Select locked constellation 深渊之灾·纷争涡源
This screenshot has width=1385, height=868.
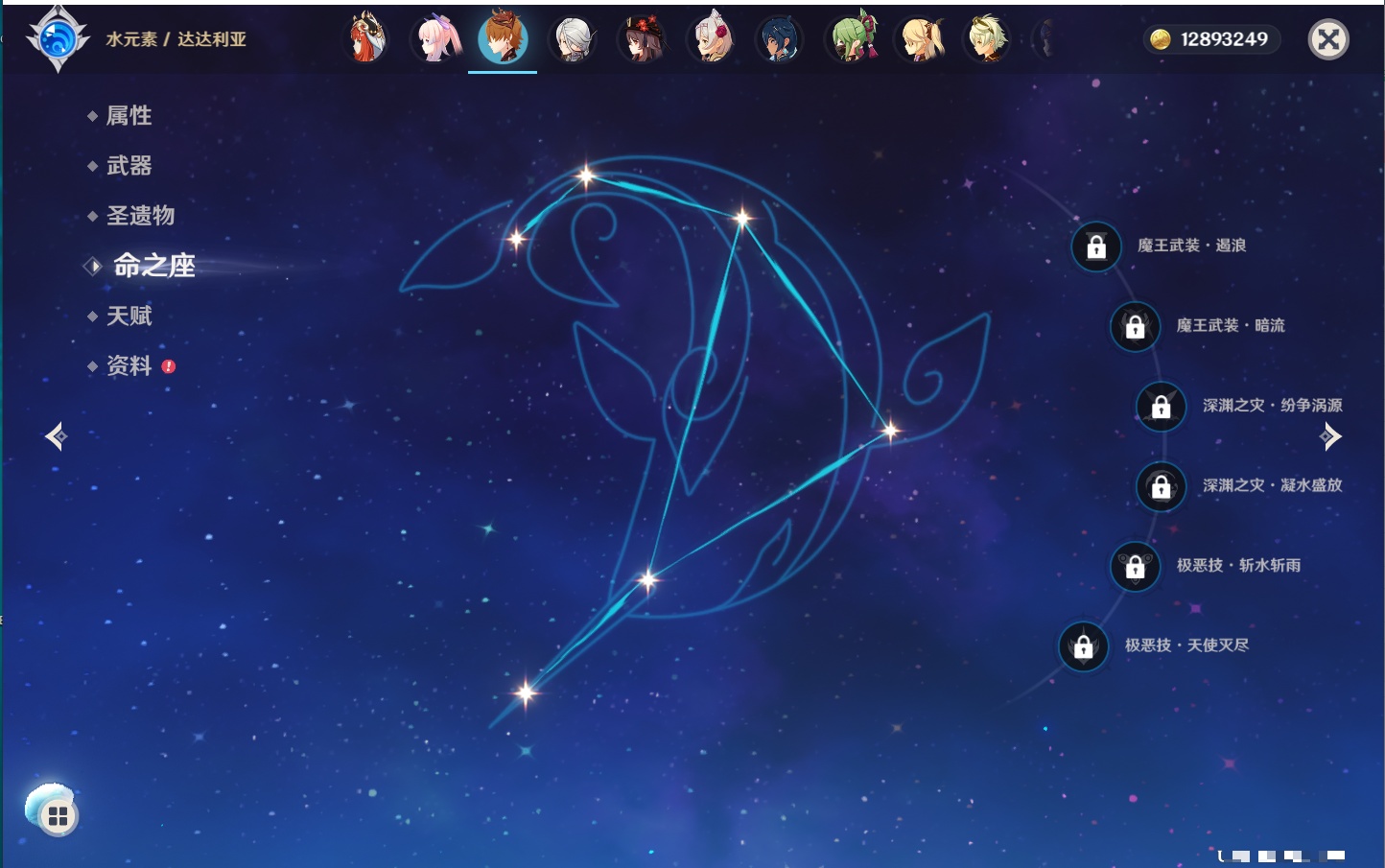(x=1161, y=406)
